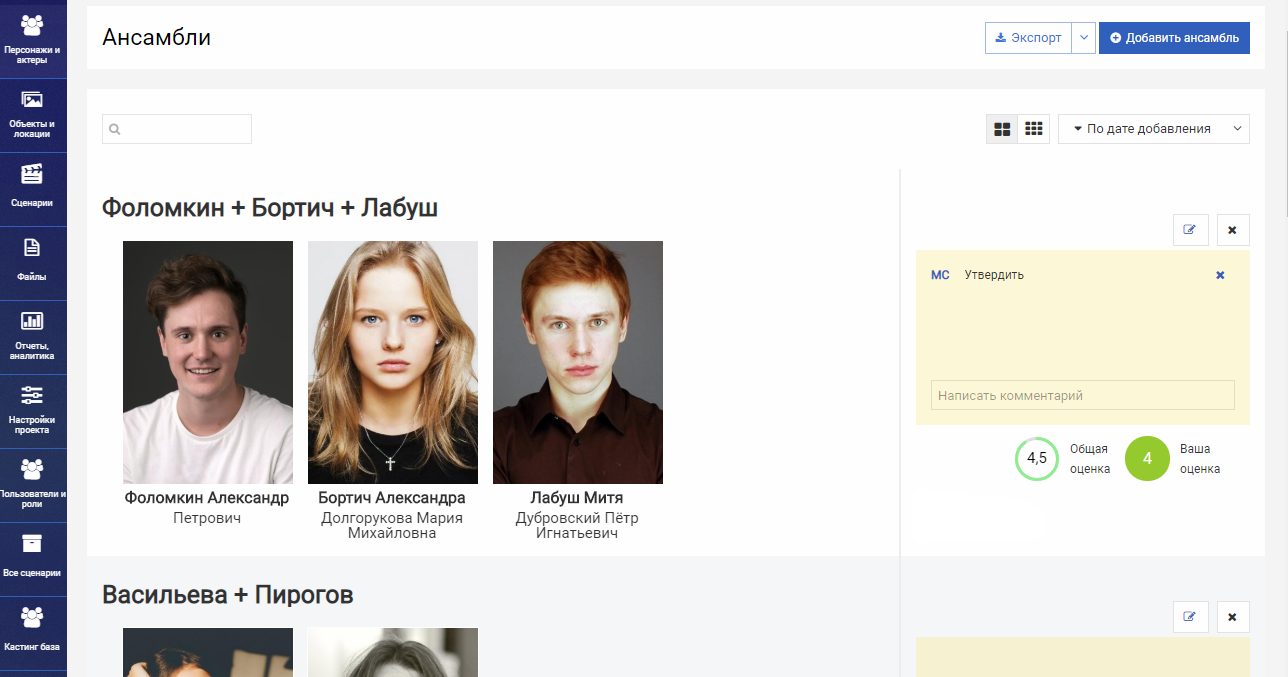Viewport: 1288px width, 677px height.
Task: Click the Фоломкин + Бортич + Лабуш heading
Action: (270, 208)
